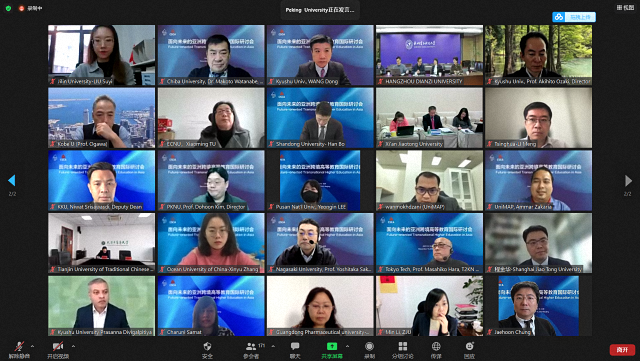Open the Reactions emoji icon

coord(469,350)
